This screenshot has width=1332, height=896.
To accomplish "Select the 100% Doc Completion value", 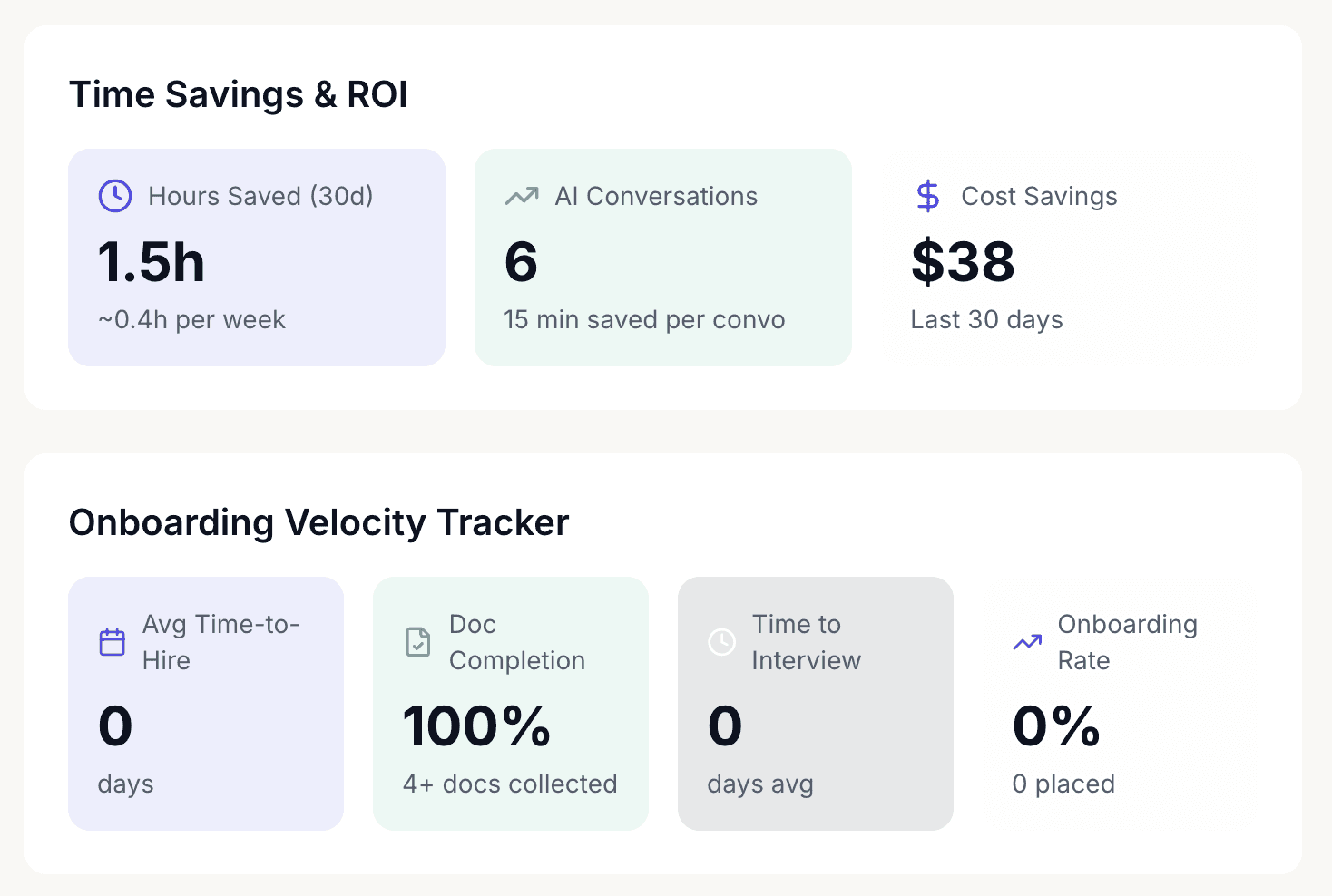I will coord(476,726).
